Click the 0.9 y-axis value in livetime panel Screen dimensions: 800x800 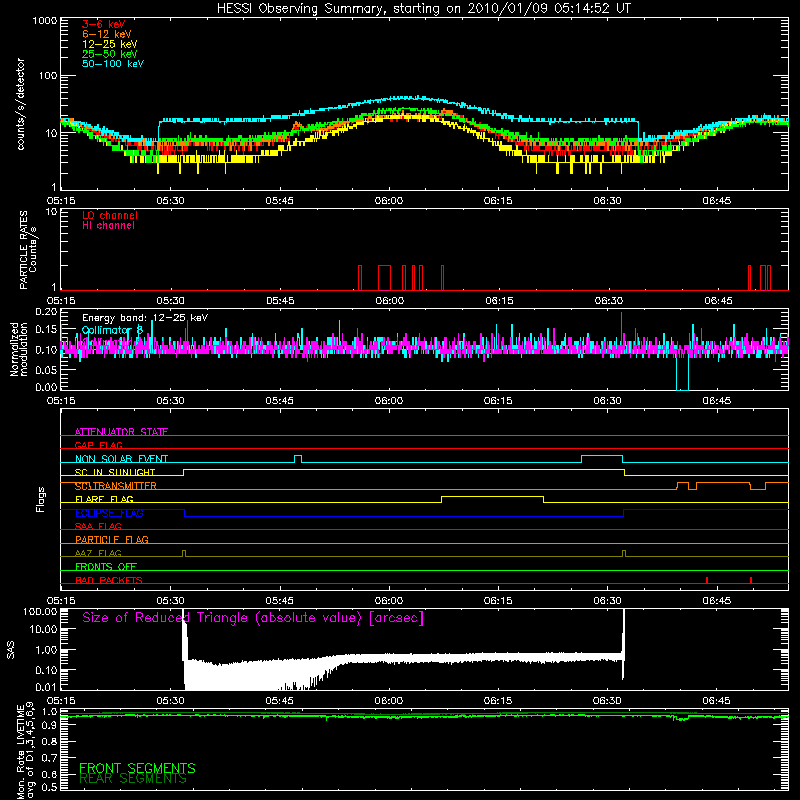(49, 726)
